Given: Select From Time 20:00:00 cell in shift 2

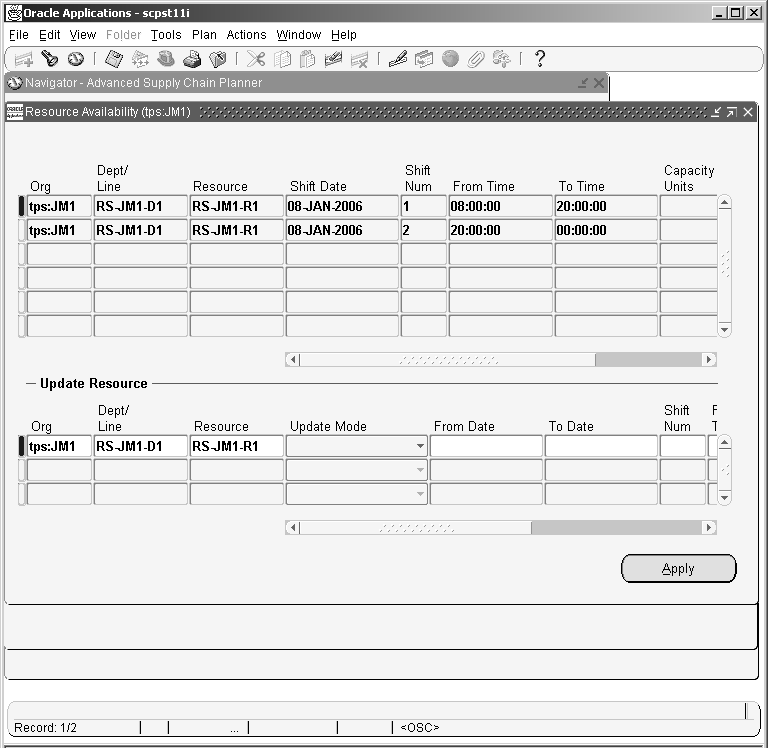Looking at the screenshot, I should pos(501,230).
